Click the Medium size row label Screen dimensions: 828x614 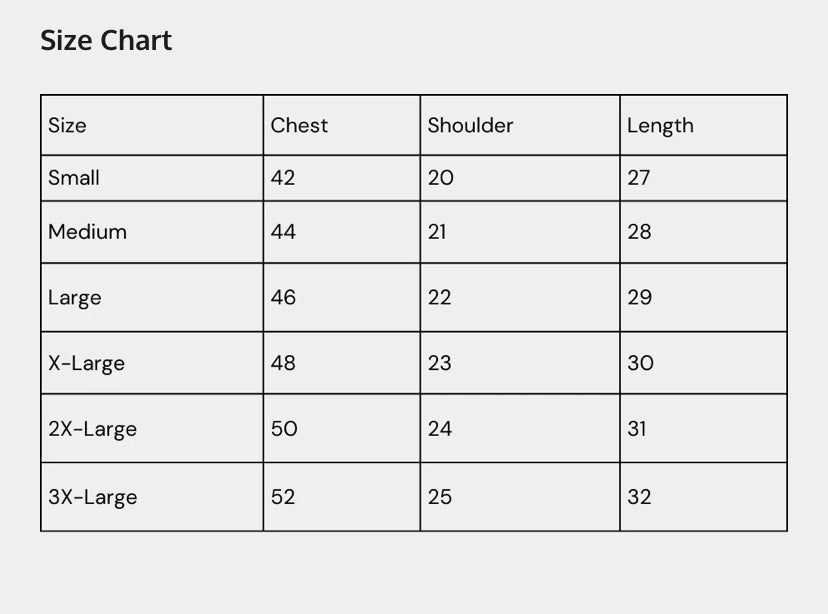tap(87, 232)
